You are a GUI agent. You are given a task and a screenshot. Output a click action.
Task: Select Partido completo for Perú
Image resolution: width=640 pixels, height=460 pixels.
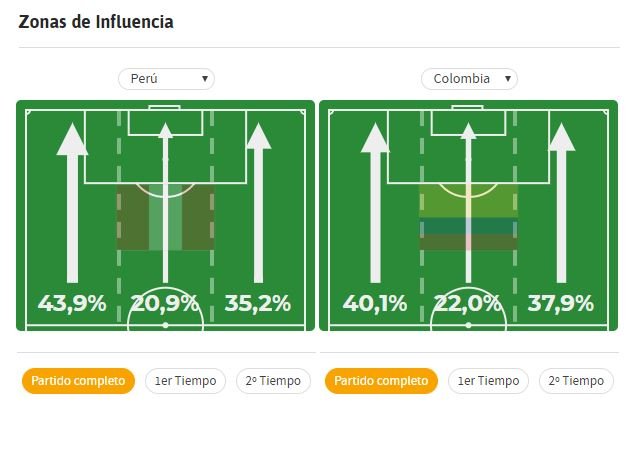[x=78, y=381]
